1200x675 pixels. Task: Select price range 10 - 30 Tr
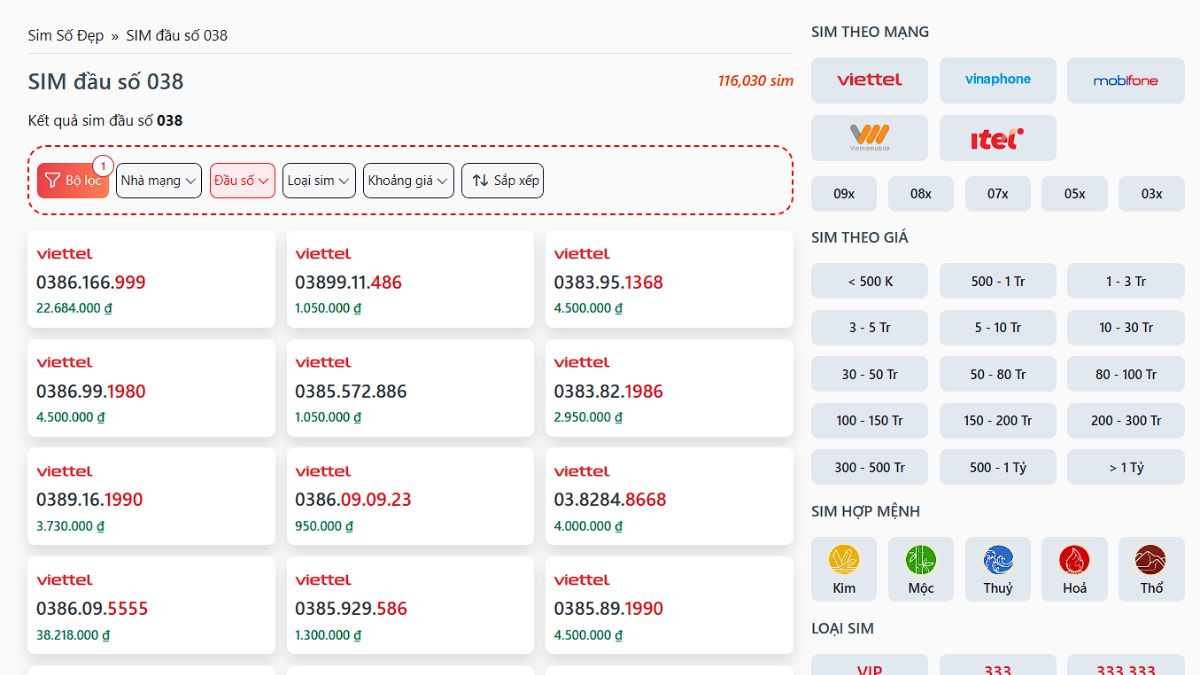tap(1125, 327)
